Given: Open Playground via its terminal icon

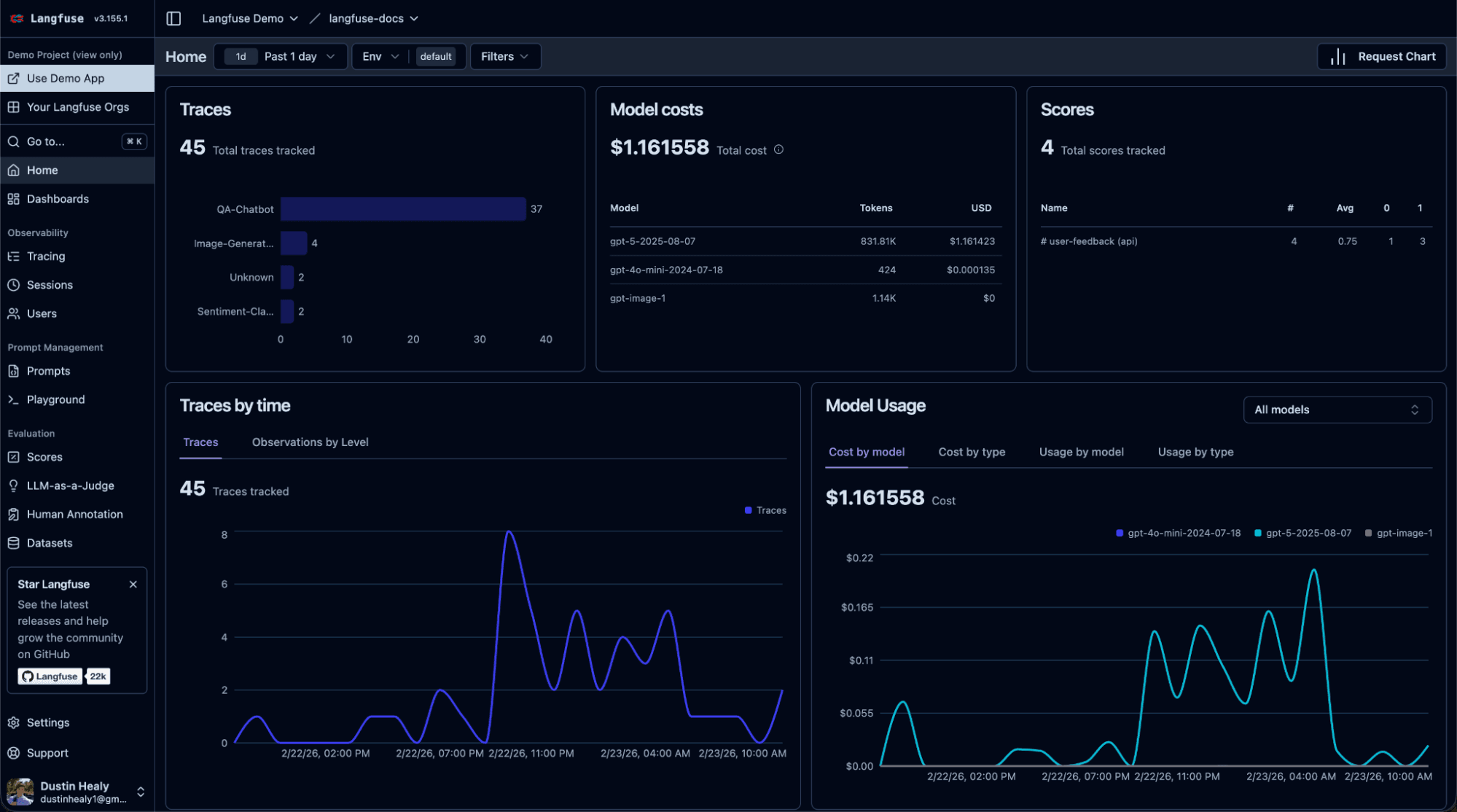Looking at the screenshot, I should tap(13, 399).
